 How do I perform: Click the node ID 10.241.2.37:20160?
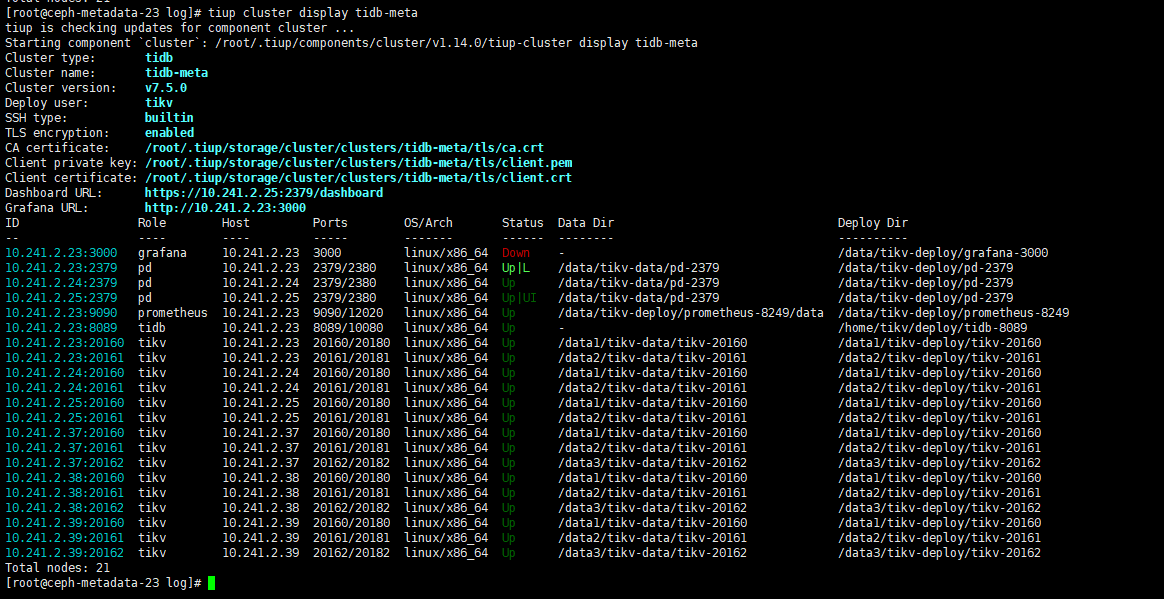click(64, 433)
